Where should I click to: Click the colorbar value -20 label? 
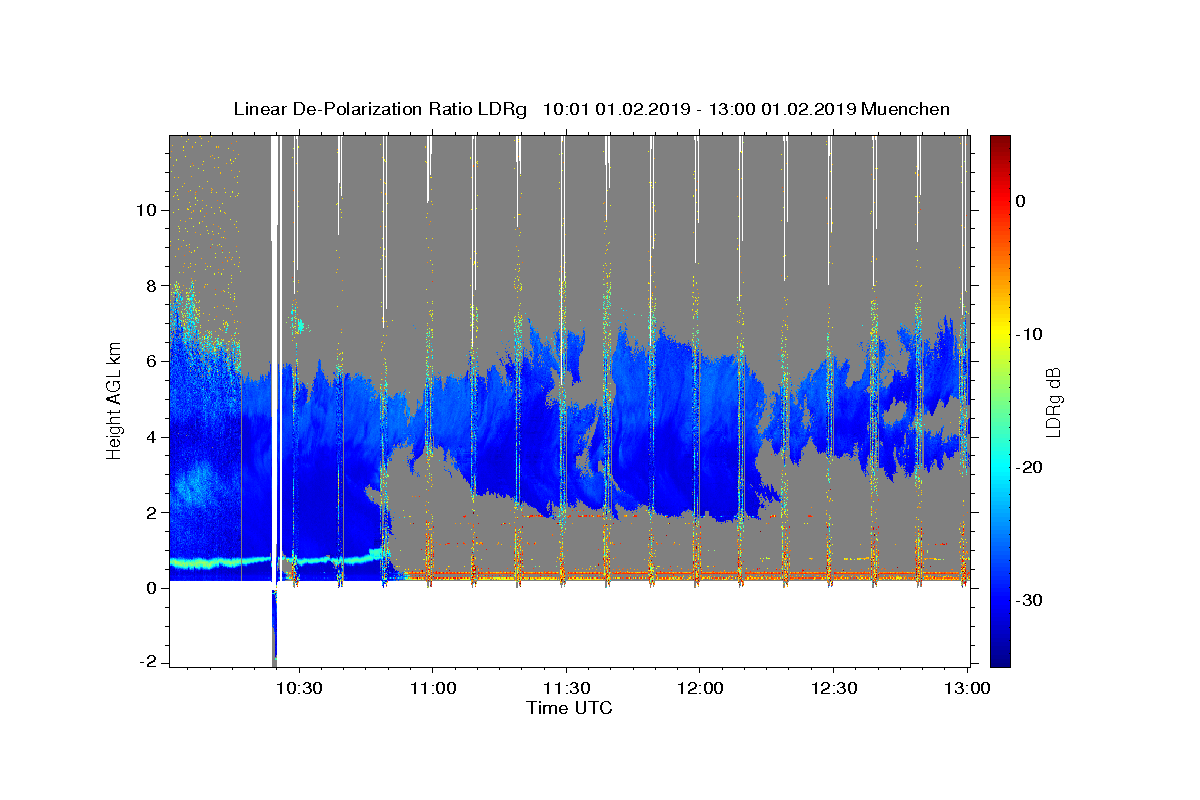(x=1029, y=467)
